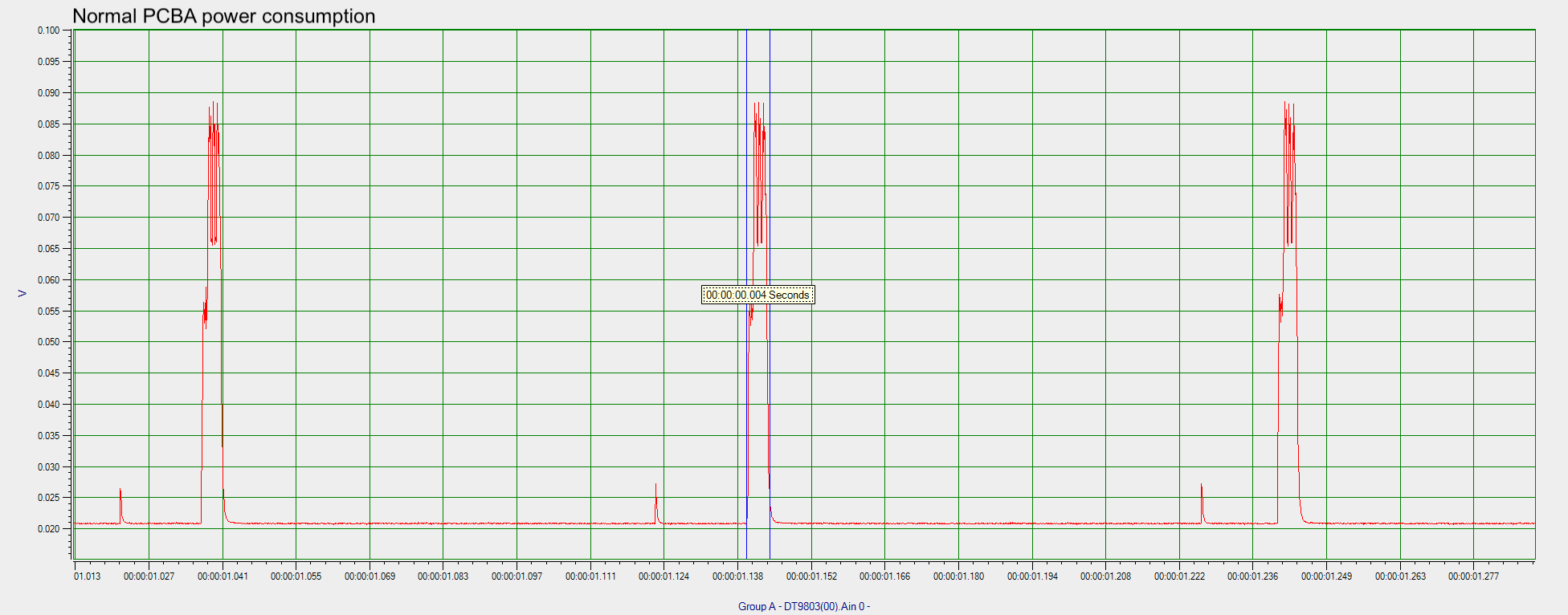Click the 0.090 y-axis value
The height and width of the screenshot is (615, 1568).
click(48, 93)
